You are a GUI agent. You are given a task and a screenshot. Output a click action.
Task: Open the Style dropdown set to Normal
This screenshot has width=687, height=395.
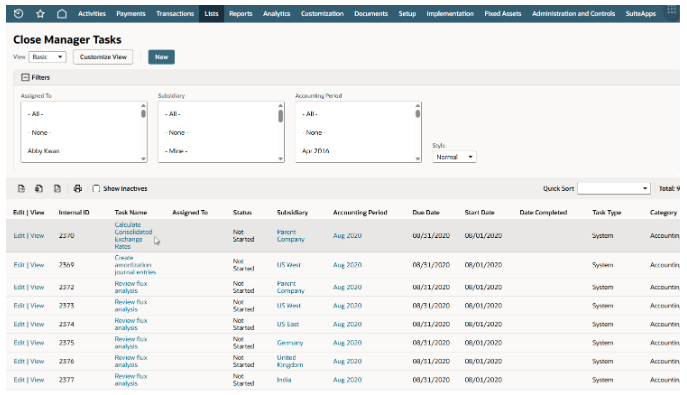[x=454, y=157]
